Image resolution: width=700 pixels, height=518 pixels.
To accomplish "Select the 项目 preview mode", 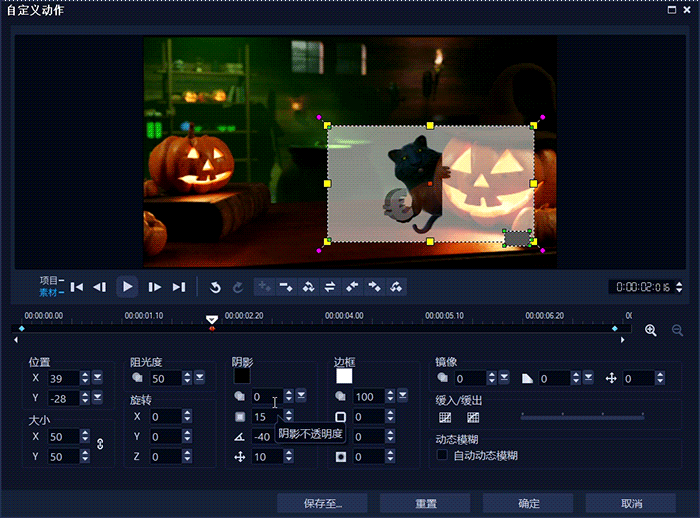I will click(49, 280).
